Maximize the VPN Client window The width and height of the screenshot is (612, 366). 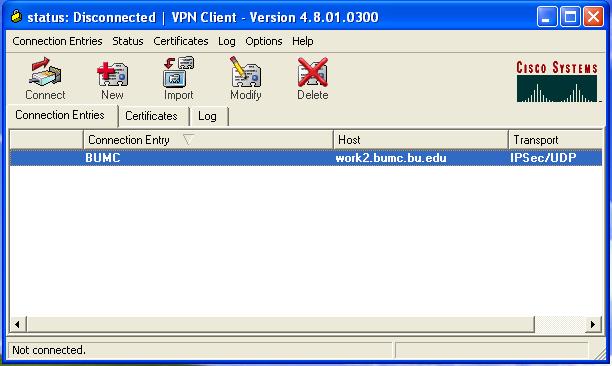click(x=570, y=17)
